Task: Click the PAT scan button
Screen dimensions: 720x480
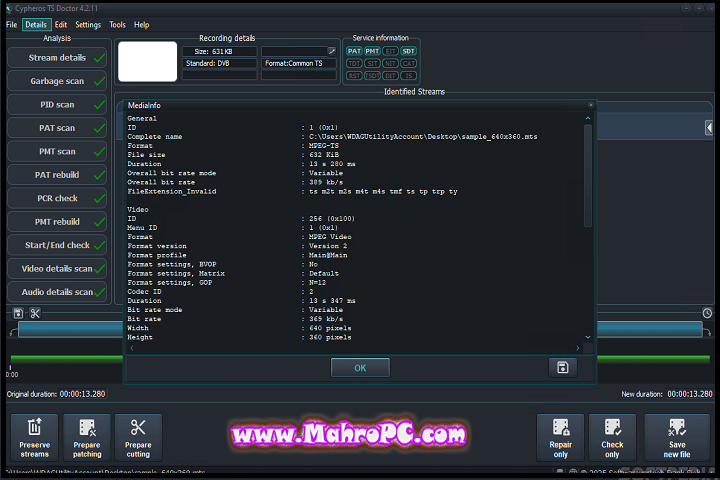Action: [x=57, y=128]
